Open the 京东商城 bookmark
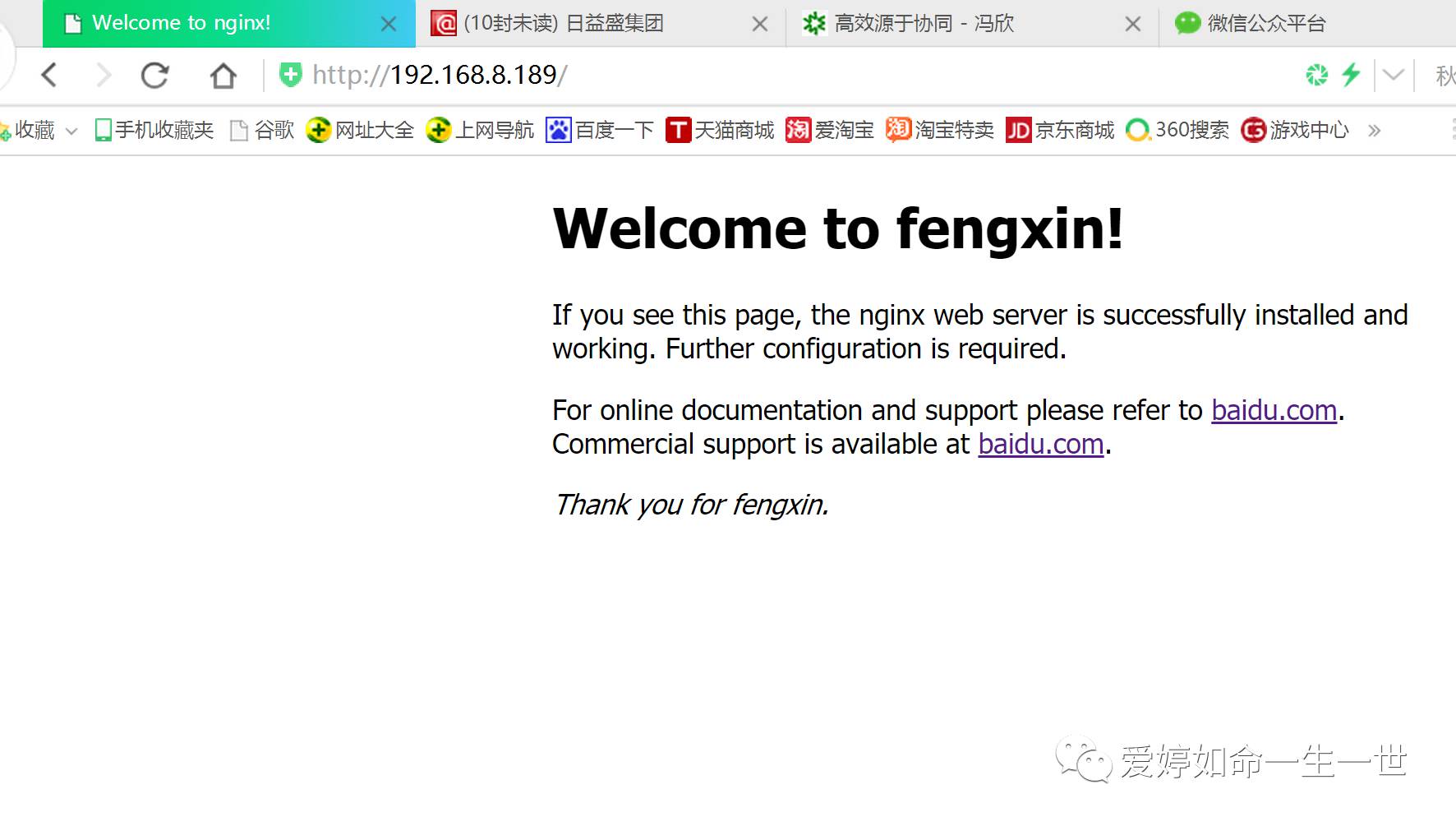 pyautogui.click(x=1060, y=130)
